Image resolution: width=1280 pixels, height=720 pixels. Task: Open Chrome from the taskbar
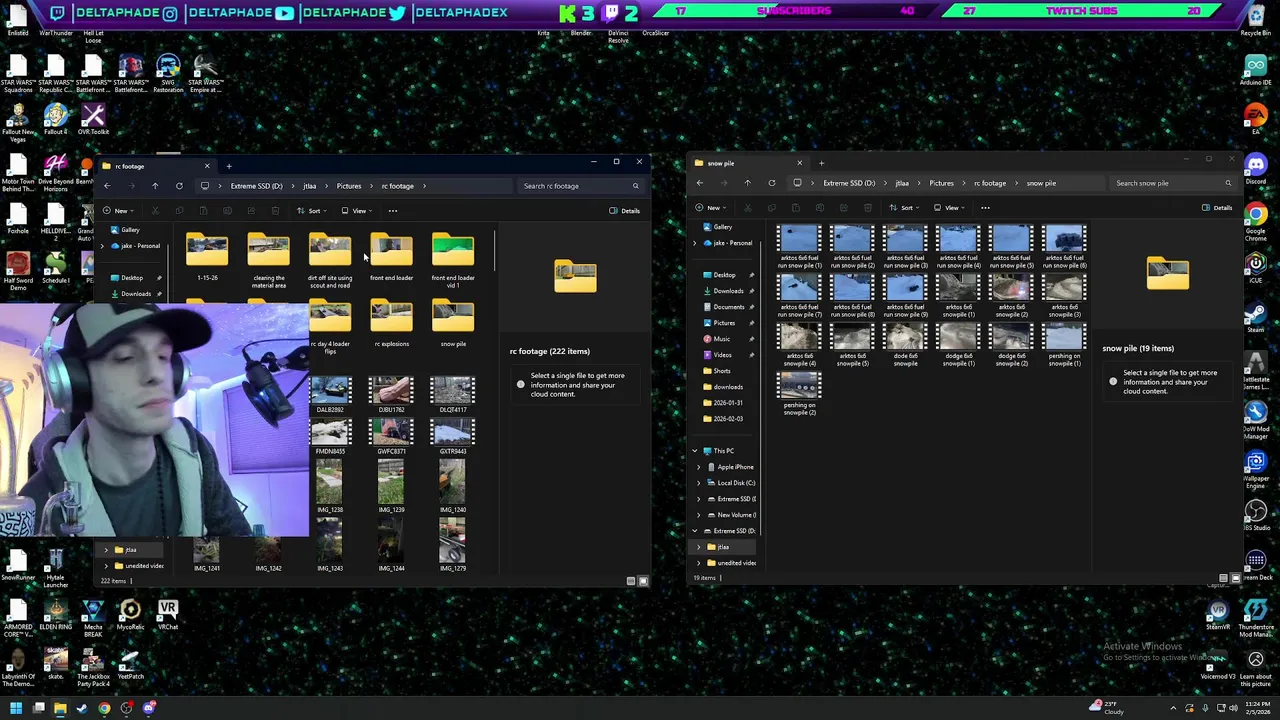[x=104, y=709]
